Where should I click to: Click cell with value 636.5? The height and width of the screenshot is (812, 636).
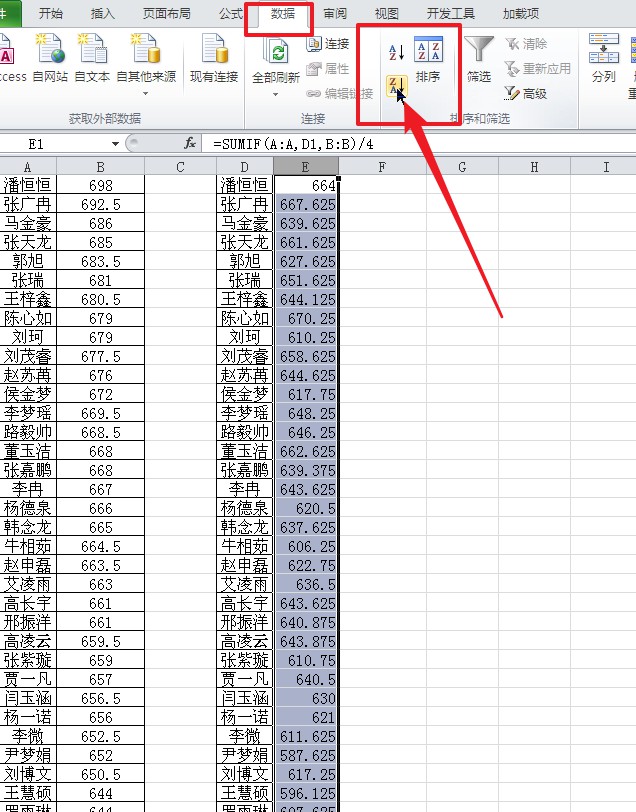click(x=306, y=584)
